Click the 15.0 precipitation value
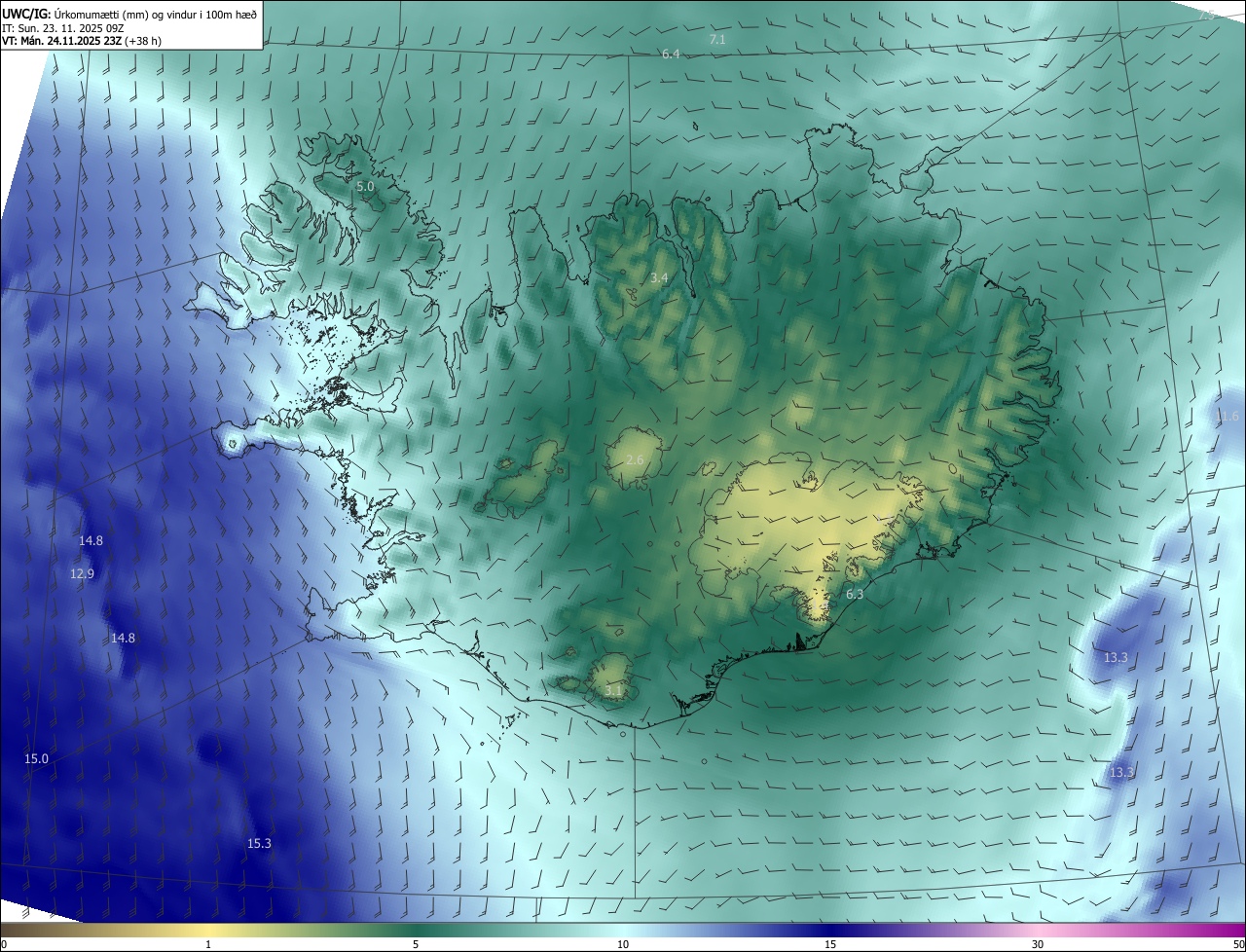This screenshot has height=952, width=1246. 36,759
